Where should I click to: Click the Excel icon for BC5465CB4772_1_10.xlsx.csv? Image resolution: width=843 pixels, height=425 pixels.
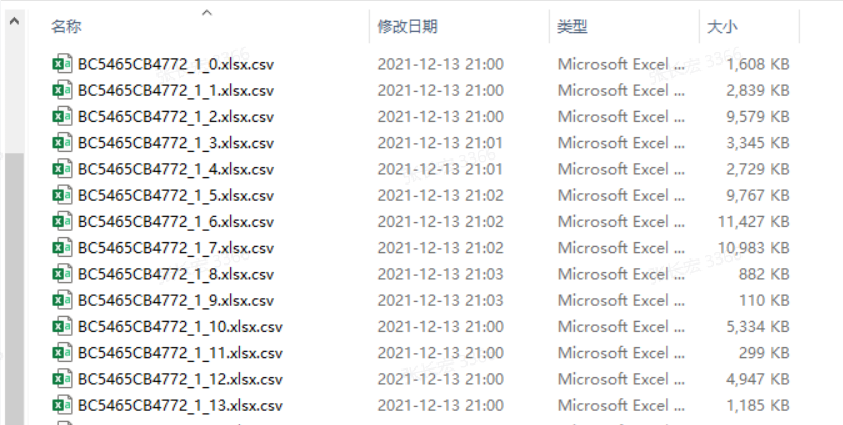(62, 327)
